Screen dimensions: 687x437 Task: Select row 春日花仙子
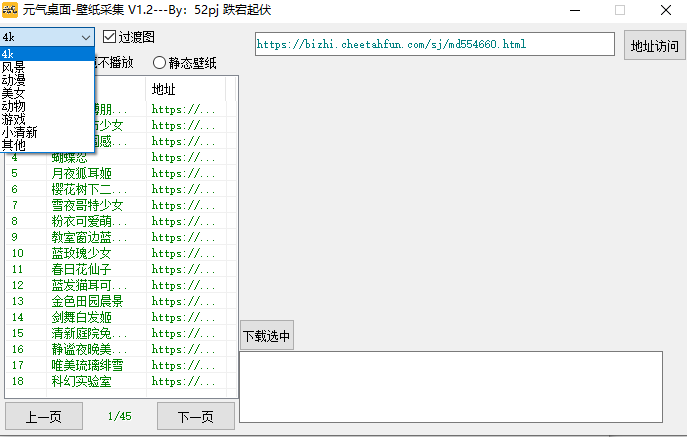121,269
